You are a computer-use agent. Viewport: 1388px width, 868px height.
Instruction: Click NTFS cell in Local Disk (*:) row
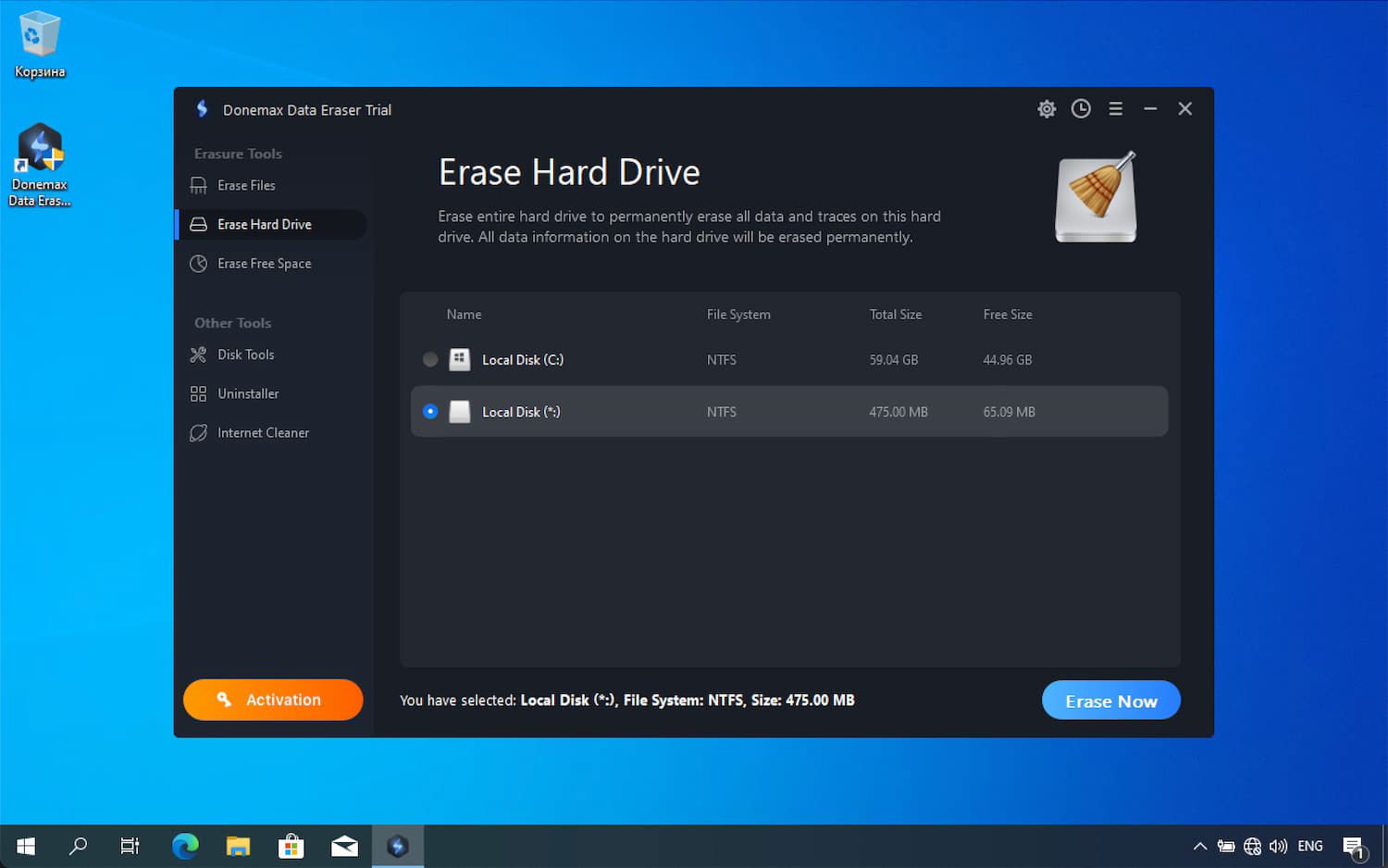pyautogui.click(x=722, y=412)
